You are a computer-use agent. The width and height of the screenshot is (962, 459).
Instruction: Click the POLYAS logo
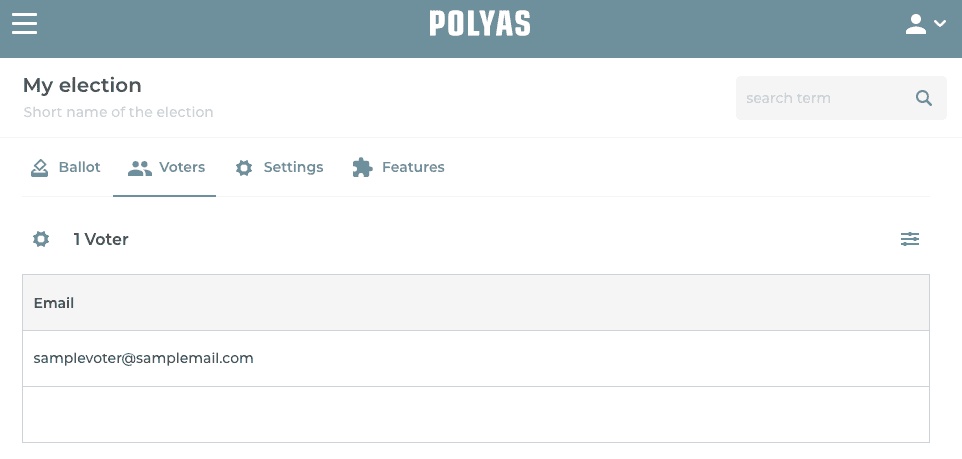(x=480, y=24)
